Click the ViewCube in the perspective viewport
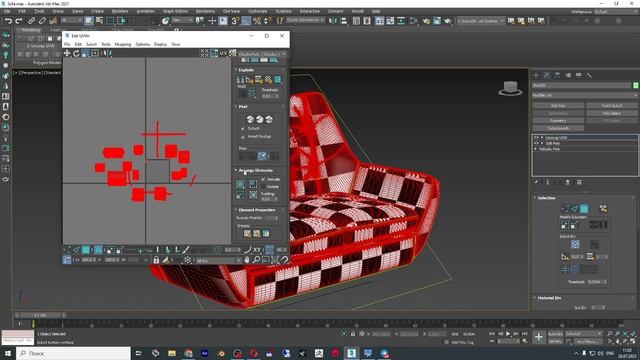 coord(510,88)
